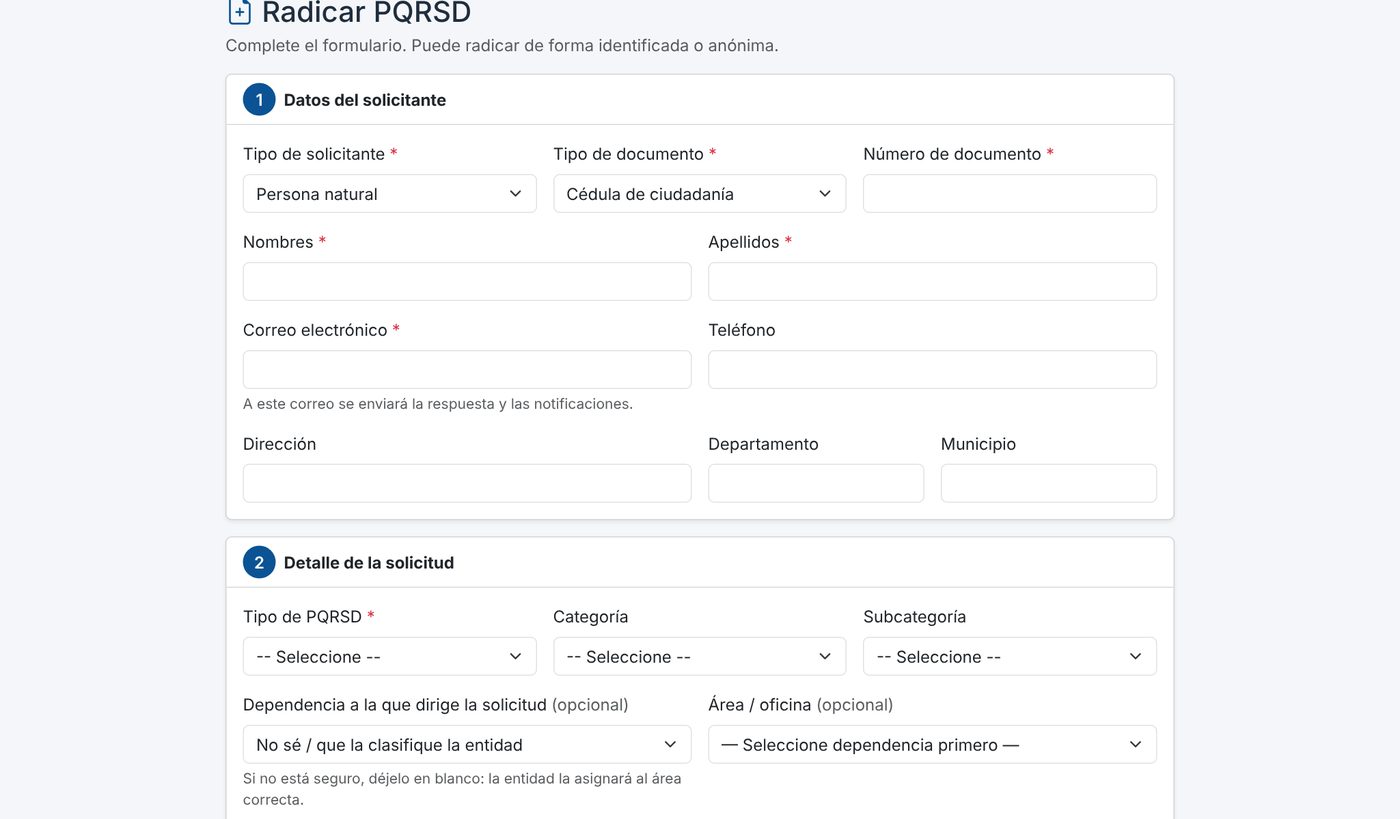
Task: Click the Teléfono input field
Action: 932,370
